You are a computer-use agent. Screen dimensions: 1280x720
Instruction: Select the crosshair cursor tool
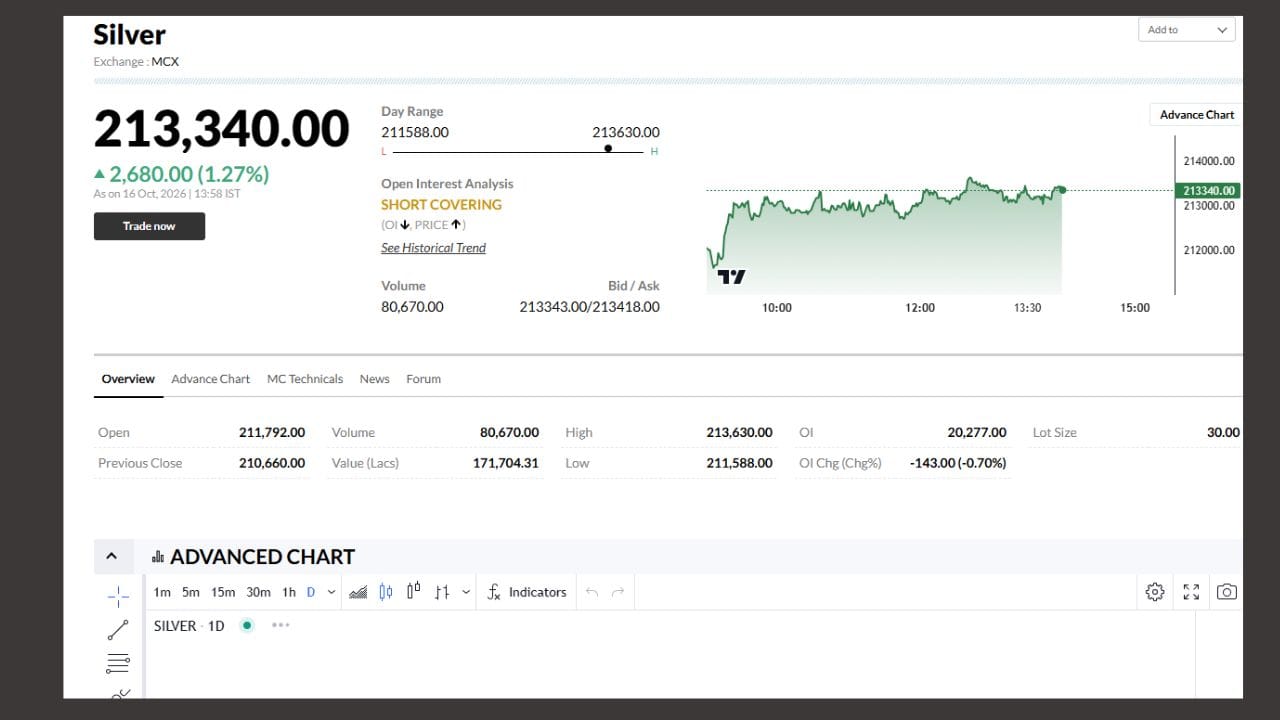pos(118,597)
